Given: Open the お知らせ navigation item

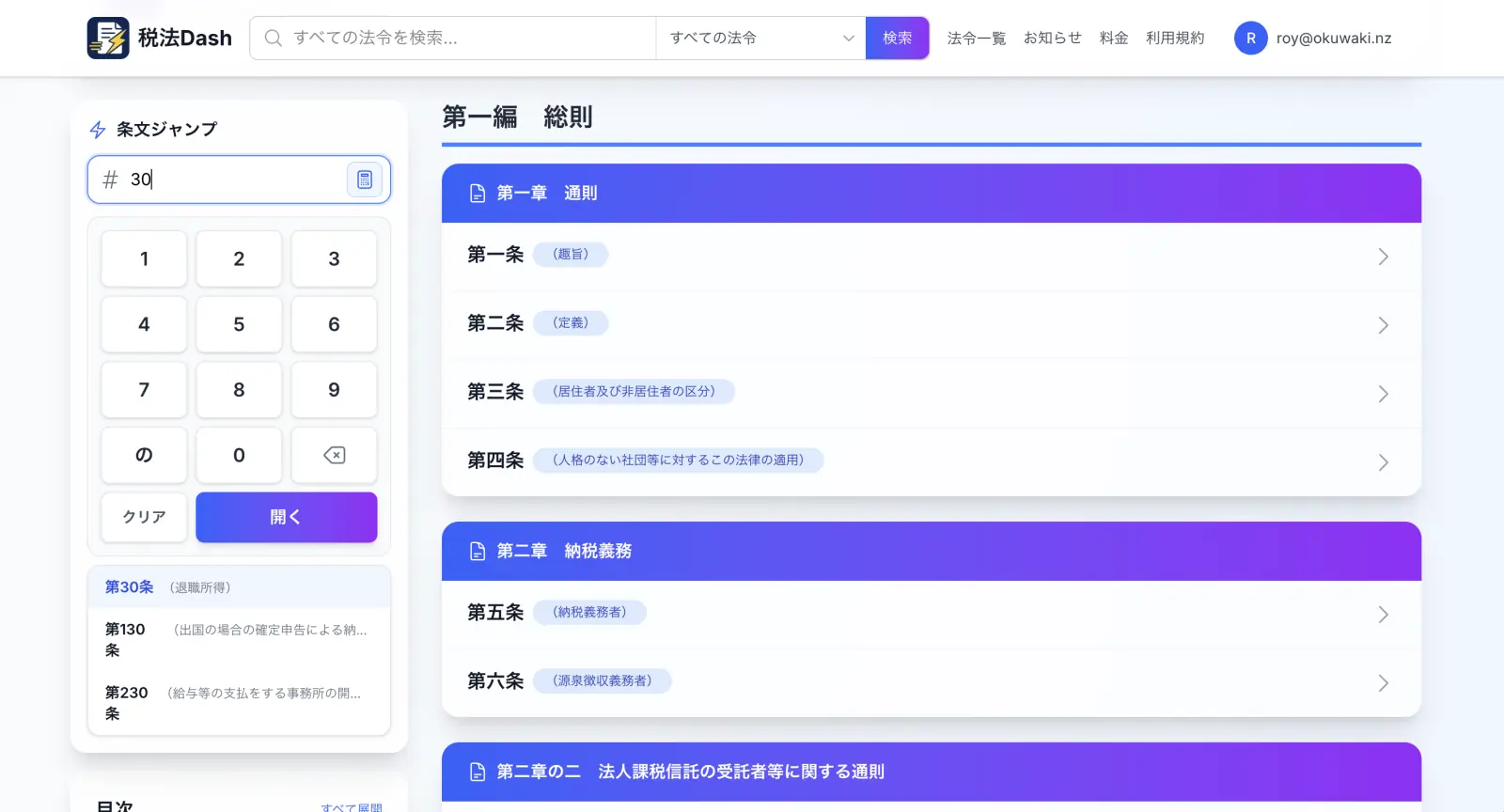Looking at the screenshot, I should pos(1053,38).
